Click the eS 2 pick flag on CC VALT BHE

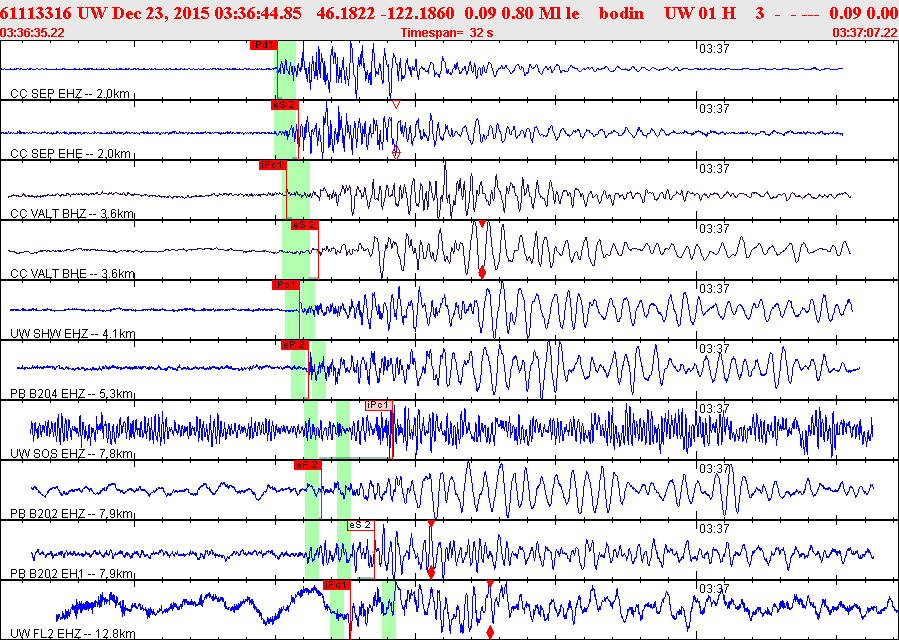tap(304, 225)
